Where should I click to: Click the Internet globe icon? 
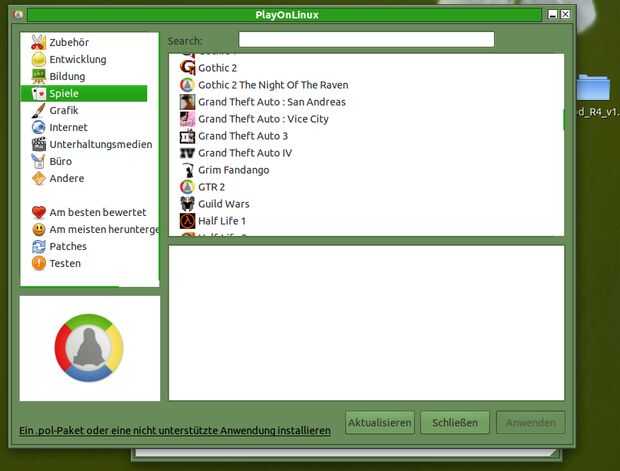(38, 127)
